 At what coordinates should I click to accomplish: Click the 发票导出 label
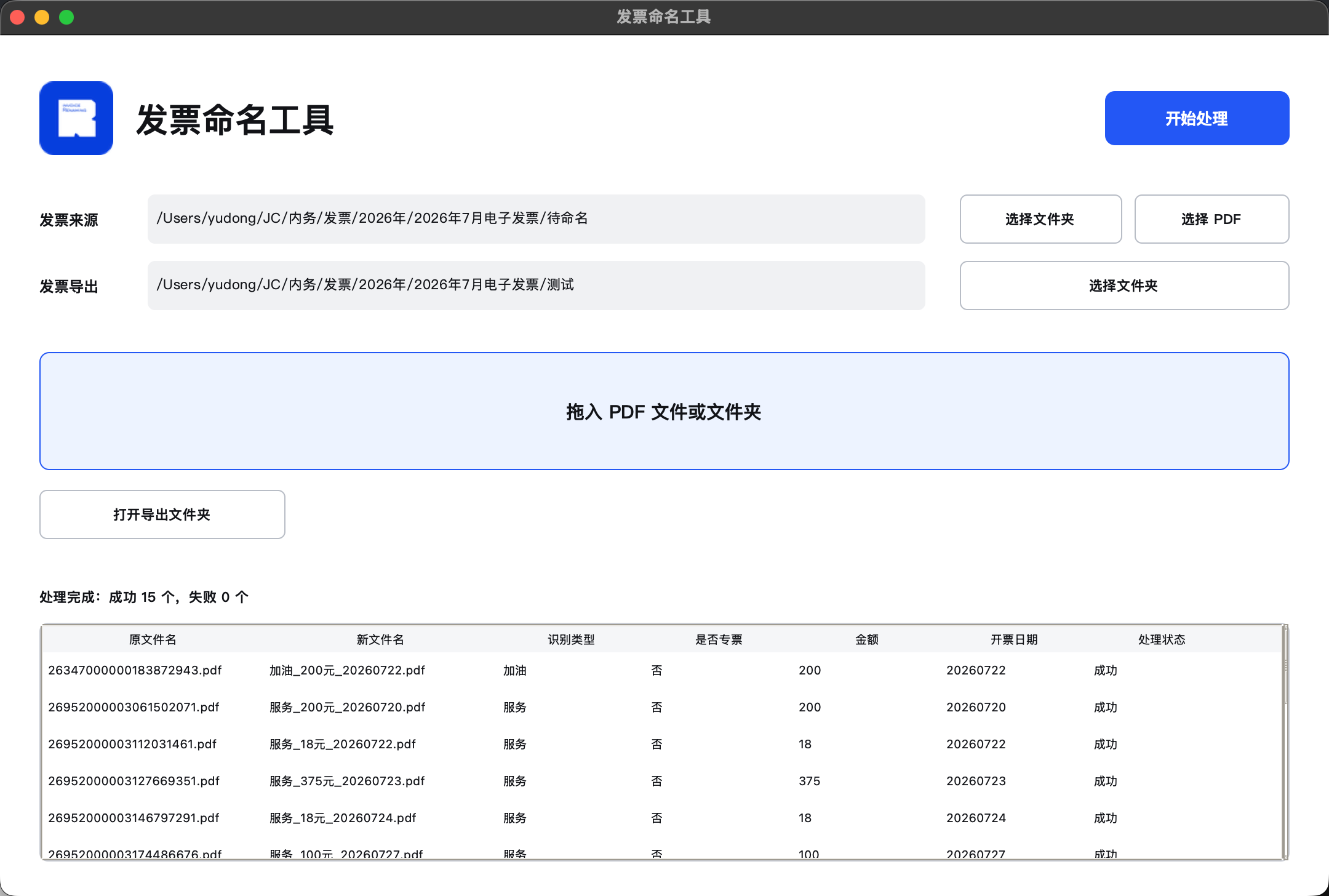(x=69, y=286)
